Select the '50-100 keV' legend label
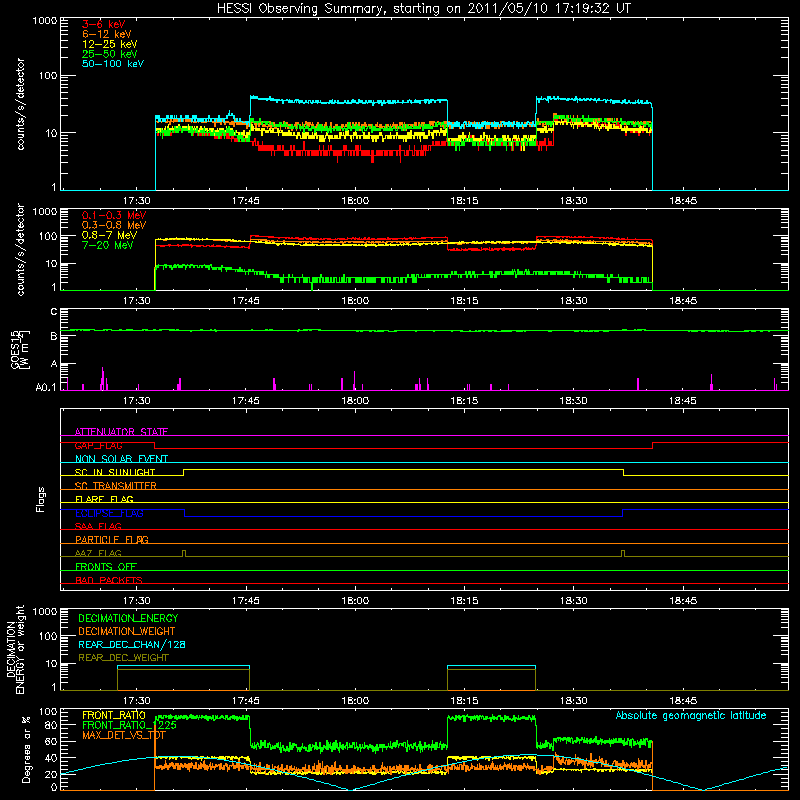The height and width of the screenshot is (800, 800). [x=113, y=64]
